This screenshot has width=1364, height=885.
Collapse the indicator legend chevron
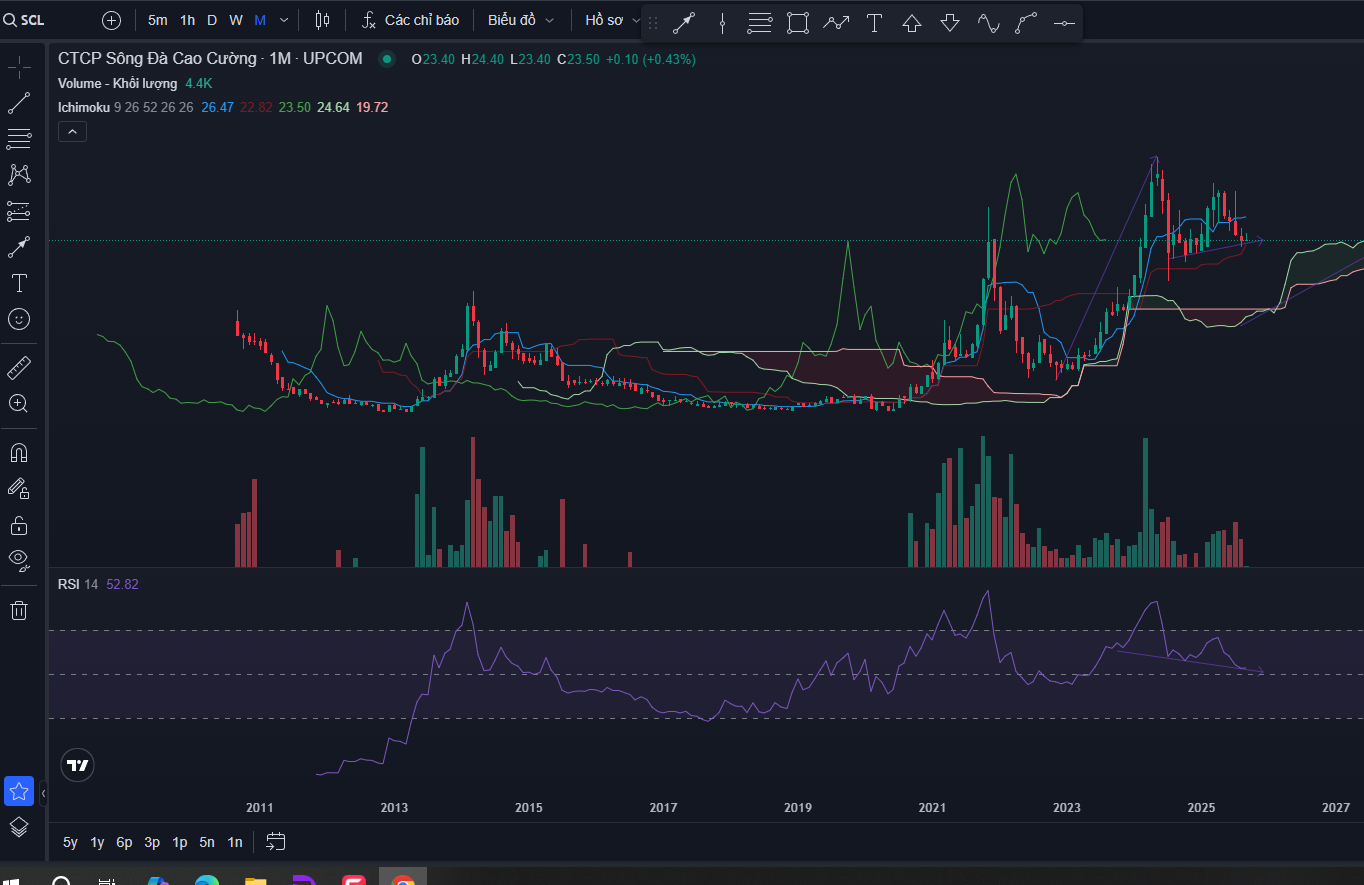click(72, 131)
